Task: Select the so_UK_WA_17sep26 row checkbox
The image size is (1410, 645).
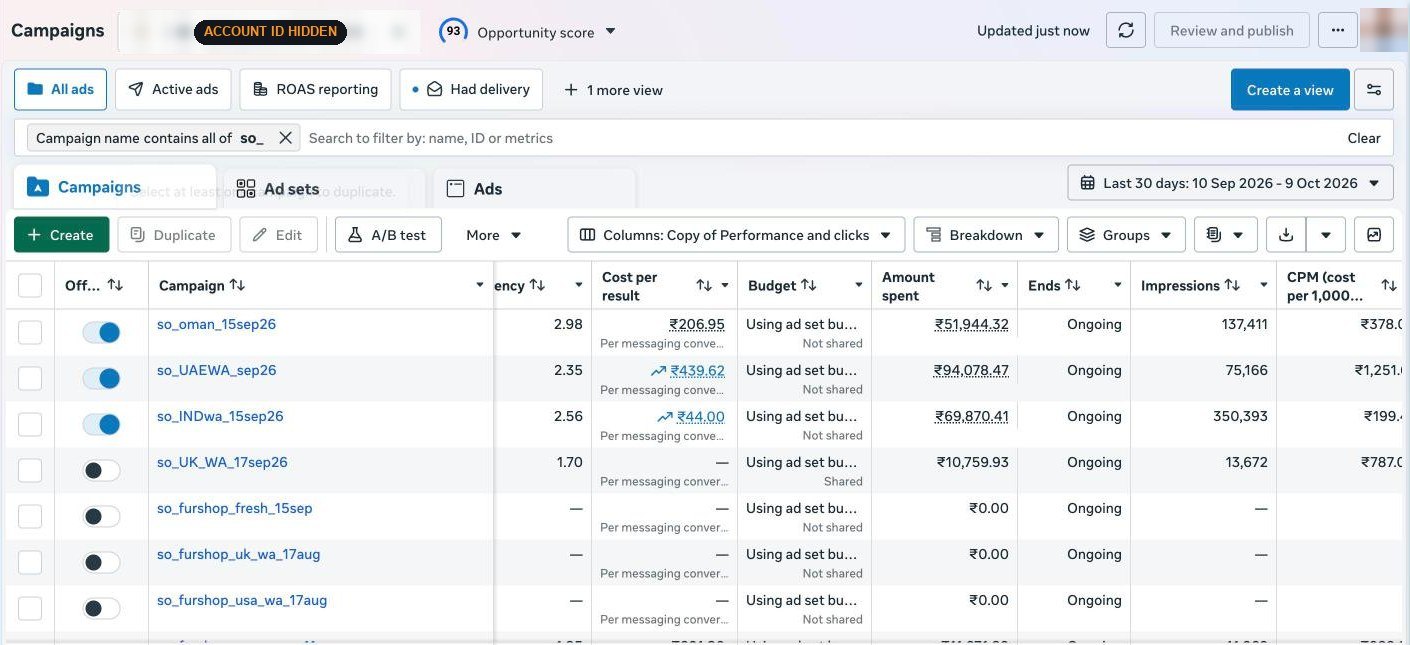Action: tap(30, 470)
